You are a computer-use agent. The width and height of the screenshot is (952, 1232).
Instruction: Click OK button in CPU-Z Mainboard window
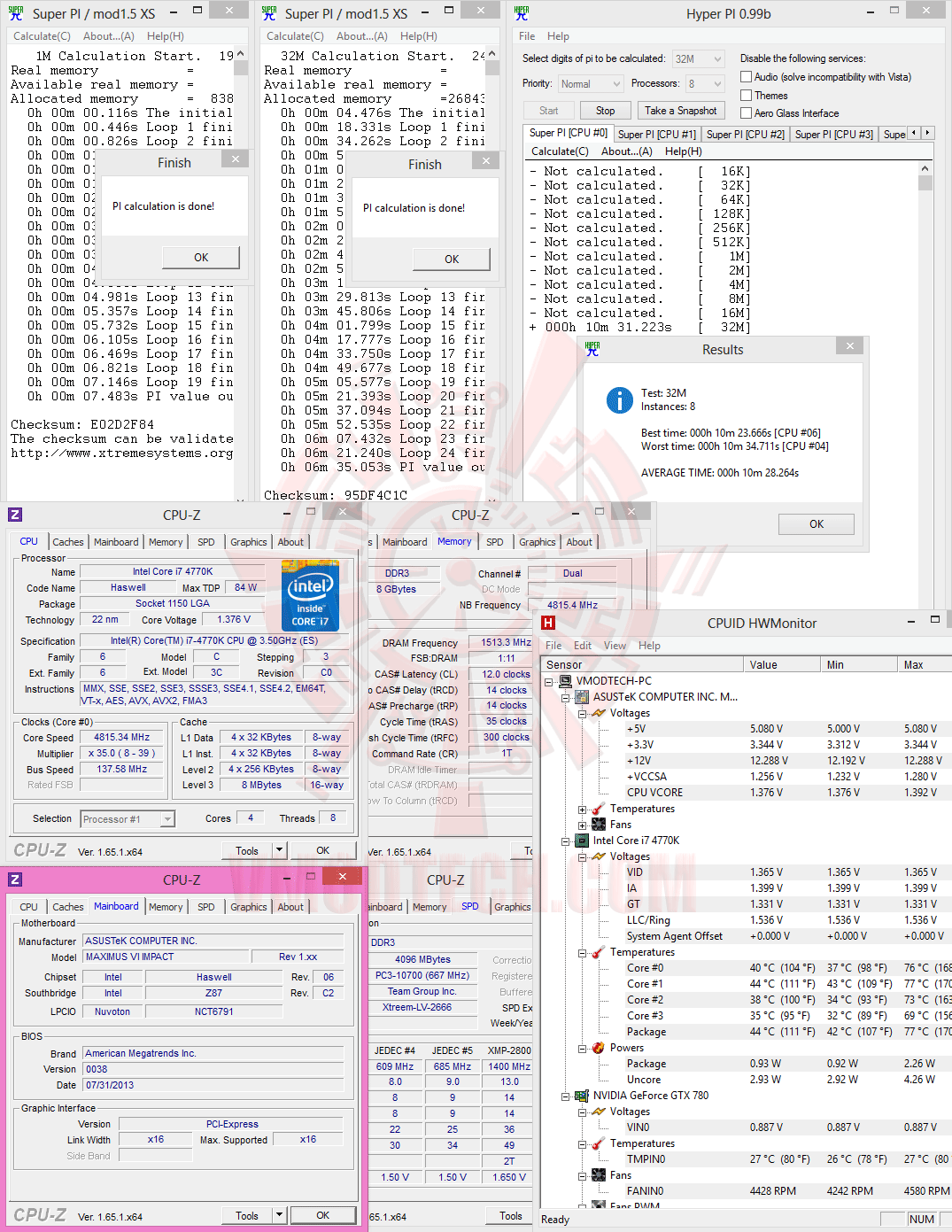[323, 1215]
